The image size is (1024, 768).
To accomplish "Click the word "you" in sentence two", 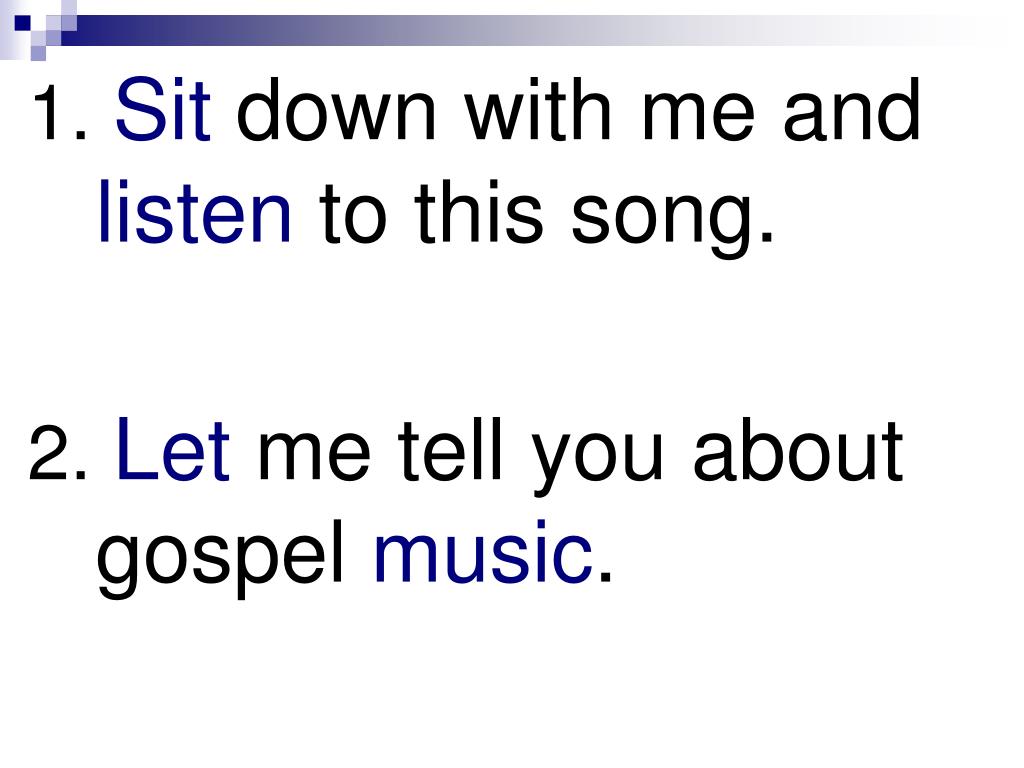I will [x=598, y=460].
